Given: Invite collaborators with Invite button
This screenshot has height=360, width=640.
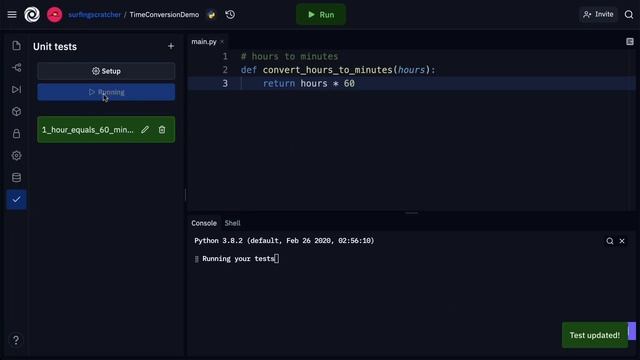Looking at the screenshot, I should 598,14.
